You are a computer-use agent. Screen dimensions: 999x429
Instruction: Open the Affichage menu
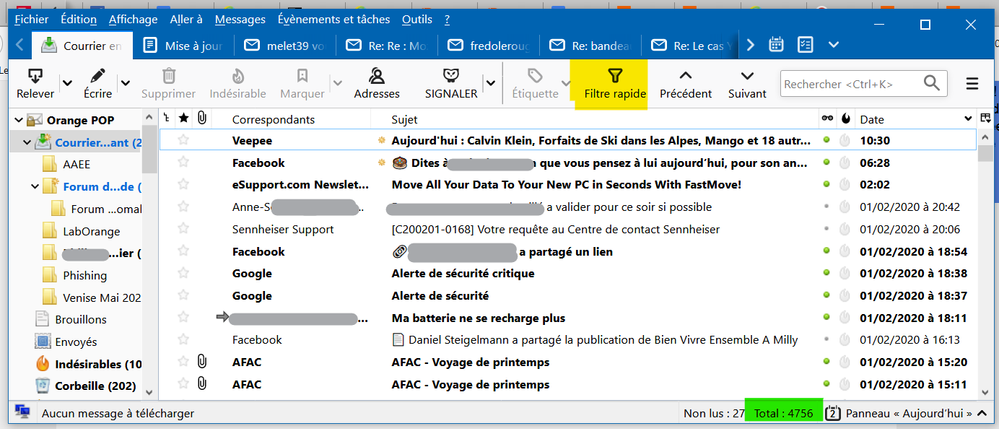click(x=132, y=19)
